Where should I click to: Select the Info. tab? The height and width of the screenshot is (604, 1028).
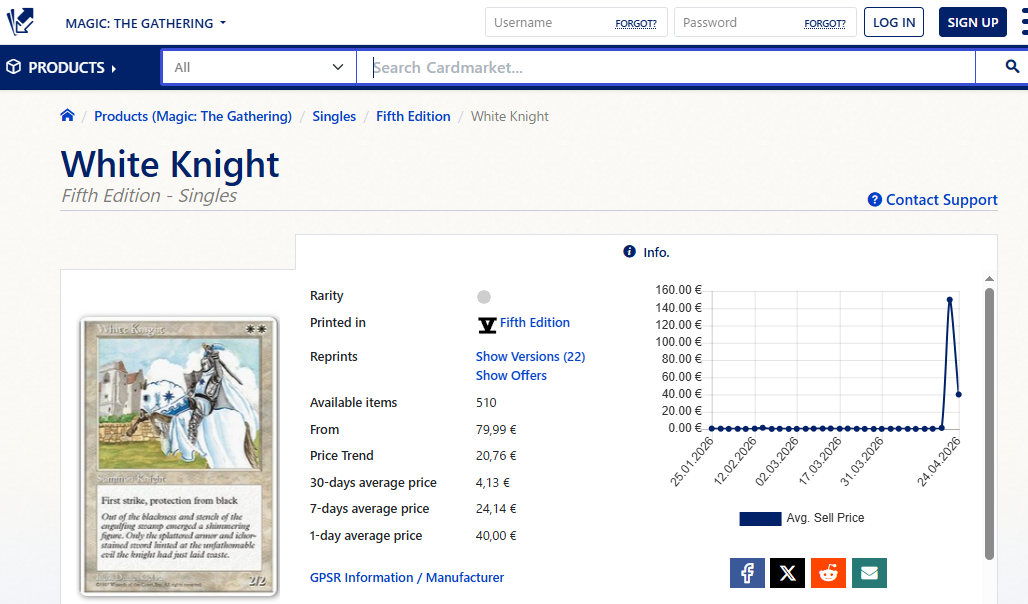click(x=646, y=252)
